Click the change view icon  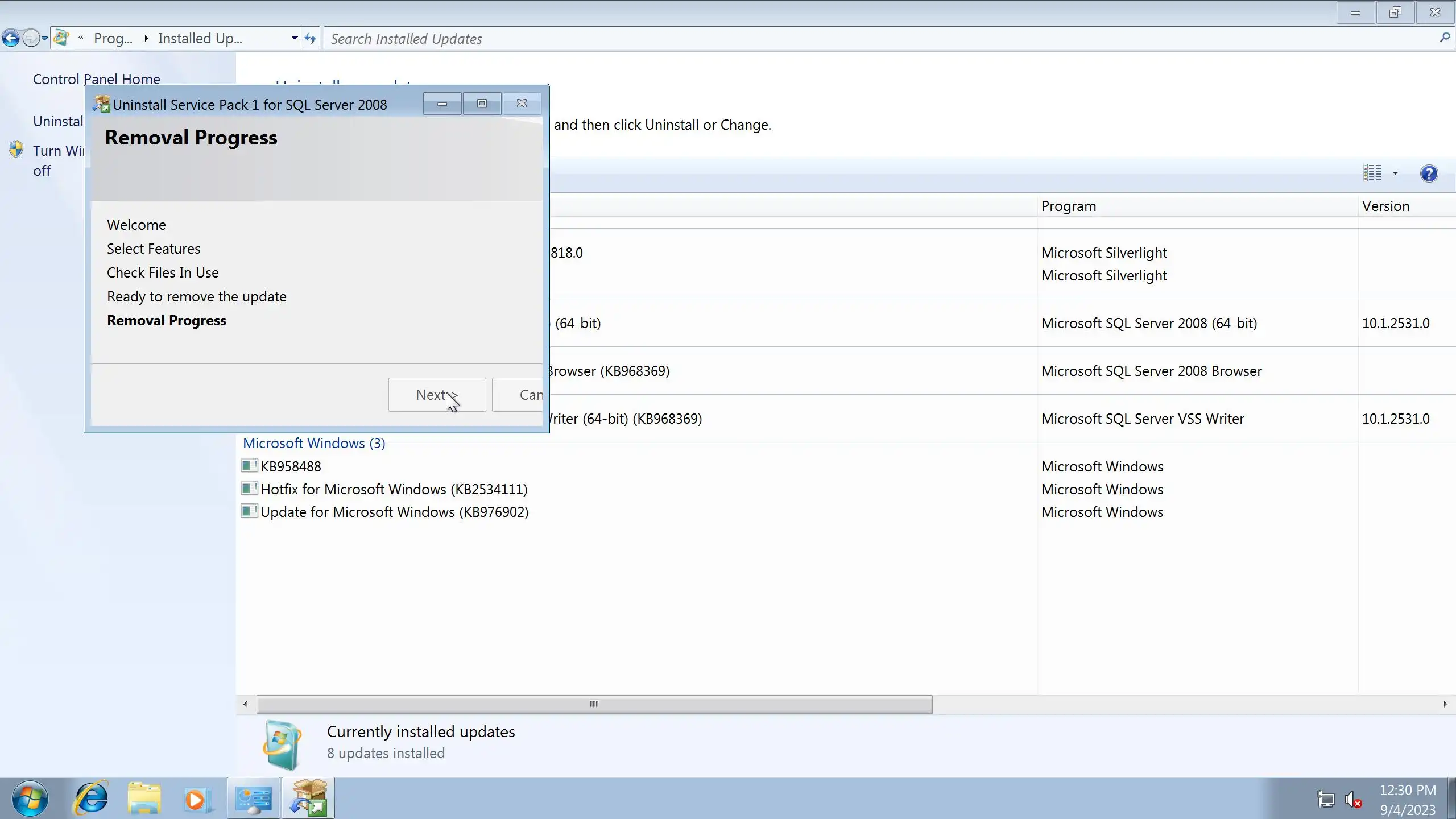point(1372,173)
